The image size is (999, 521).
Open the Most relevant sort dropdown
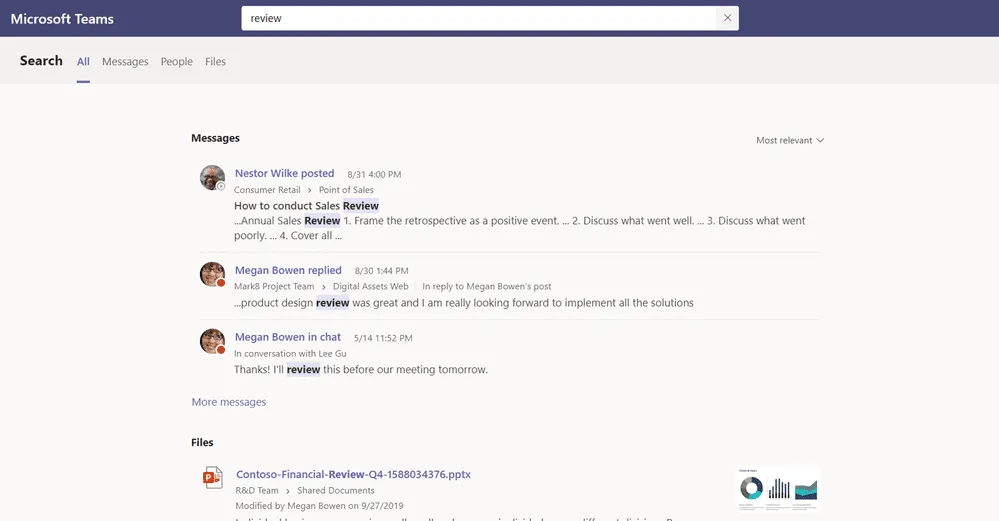(789, 141)
